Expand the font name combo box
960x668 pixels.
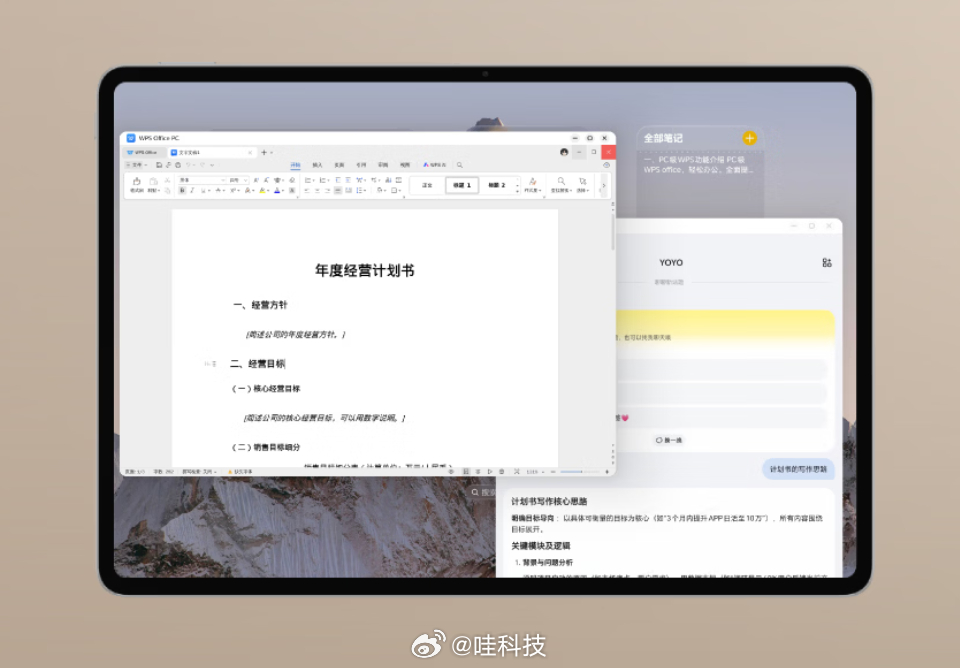(225, 180)
